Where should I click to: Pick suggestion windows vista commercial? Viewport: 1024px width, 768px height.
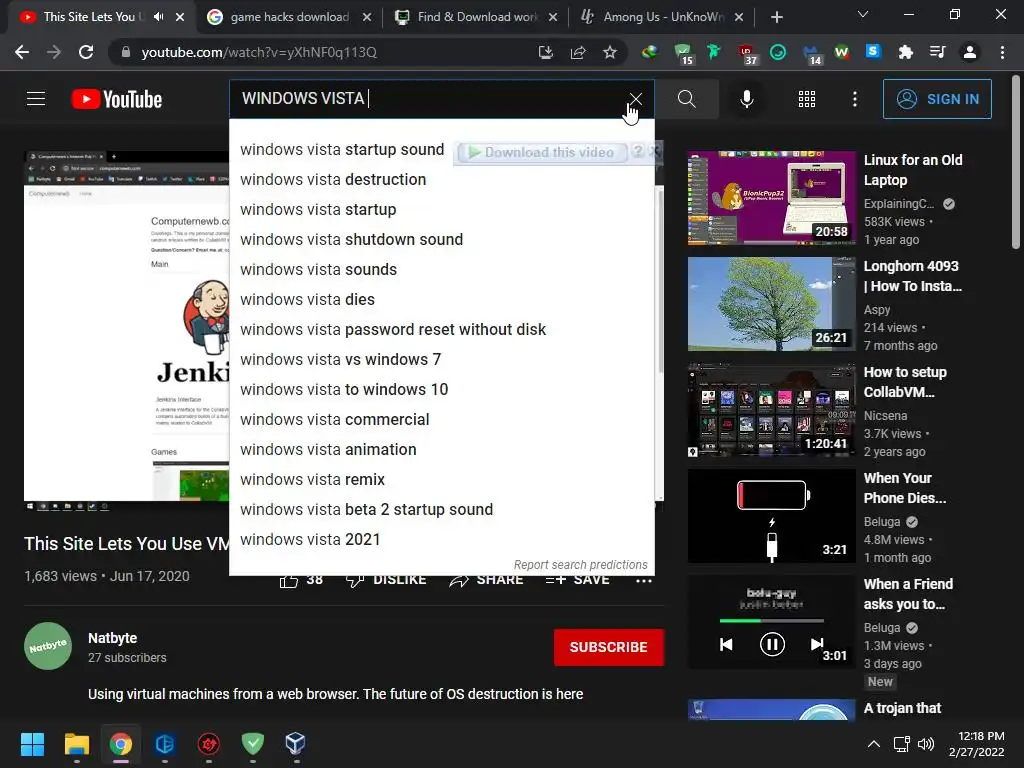pyautogui.click(x=334, y=420)
